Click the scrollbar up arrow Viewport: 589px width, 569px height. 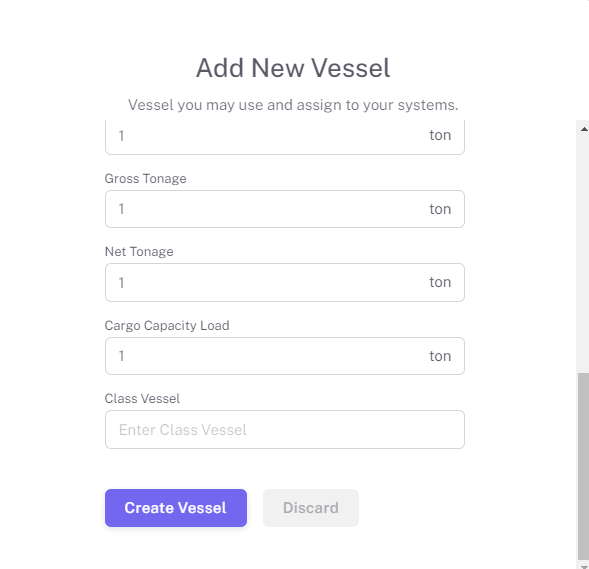(x=584, y=129)
